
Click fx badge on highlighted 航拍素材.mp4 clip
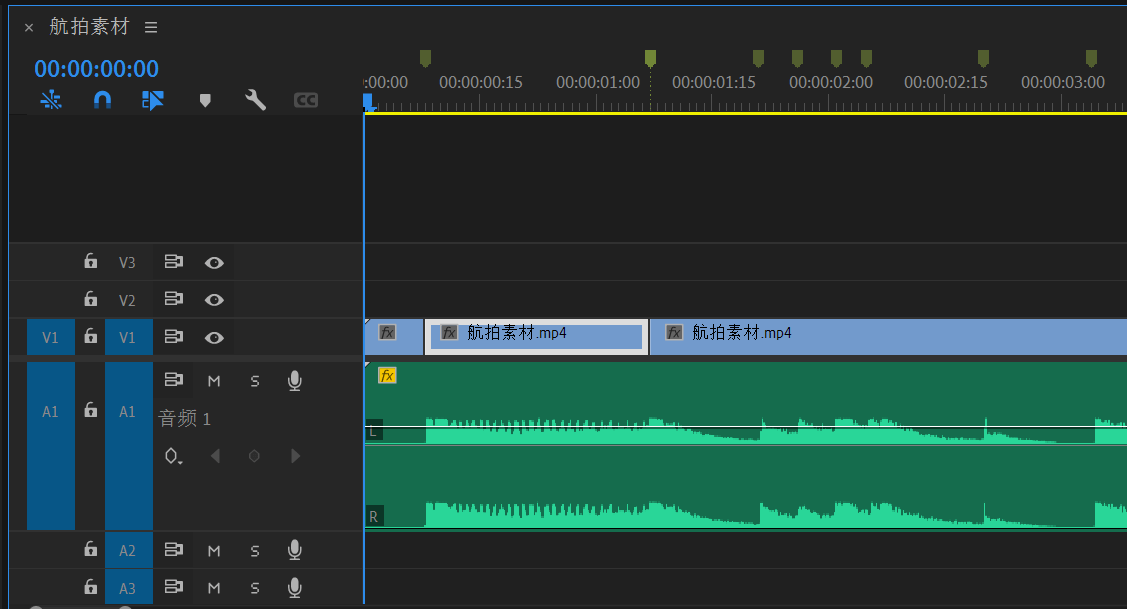click(449, 332)
